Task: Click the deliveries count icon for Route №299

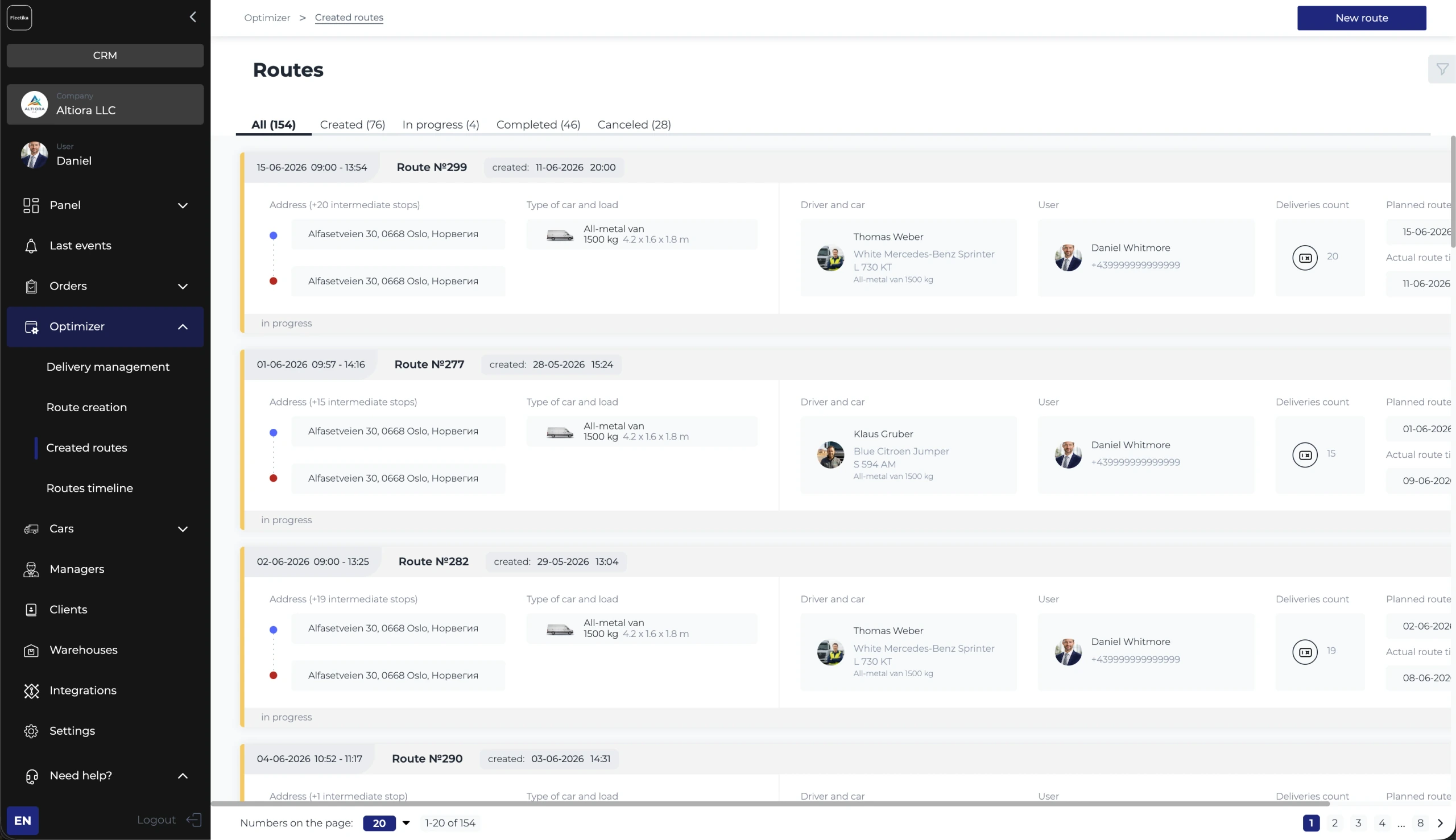Action: coord(1305,258)
